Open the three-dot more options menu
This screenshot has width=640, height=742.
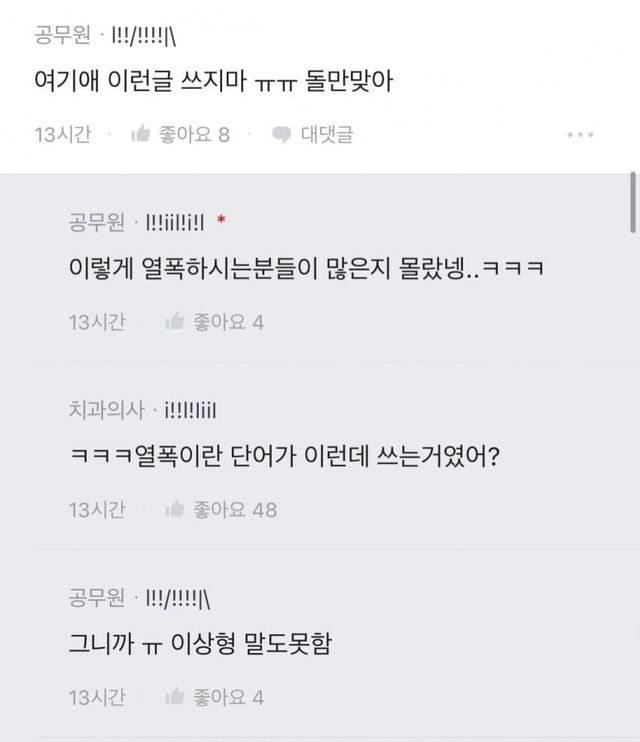[x=581, y=135]
